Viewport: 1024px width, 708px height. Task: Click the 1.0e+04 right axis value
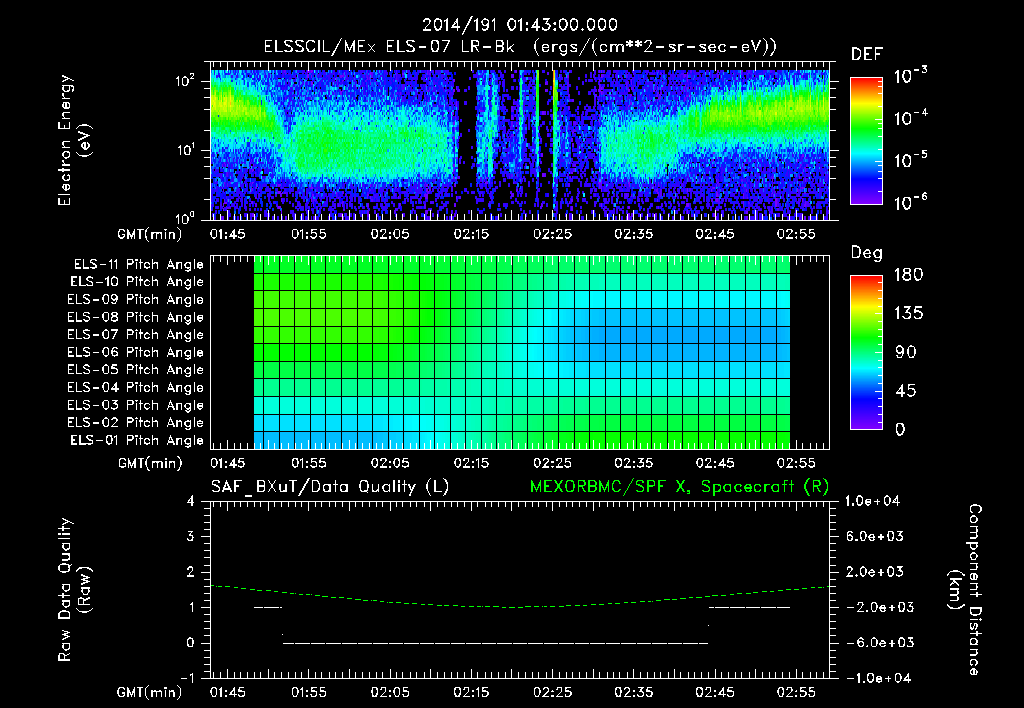tap(872, 501)
